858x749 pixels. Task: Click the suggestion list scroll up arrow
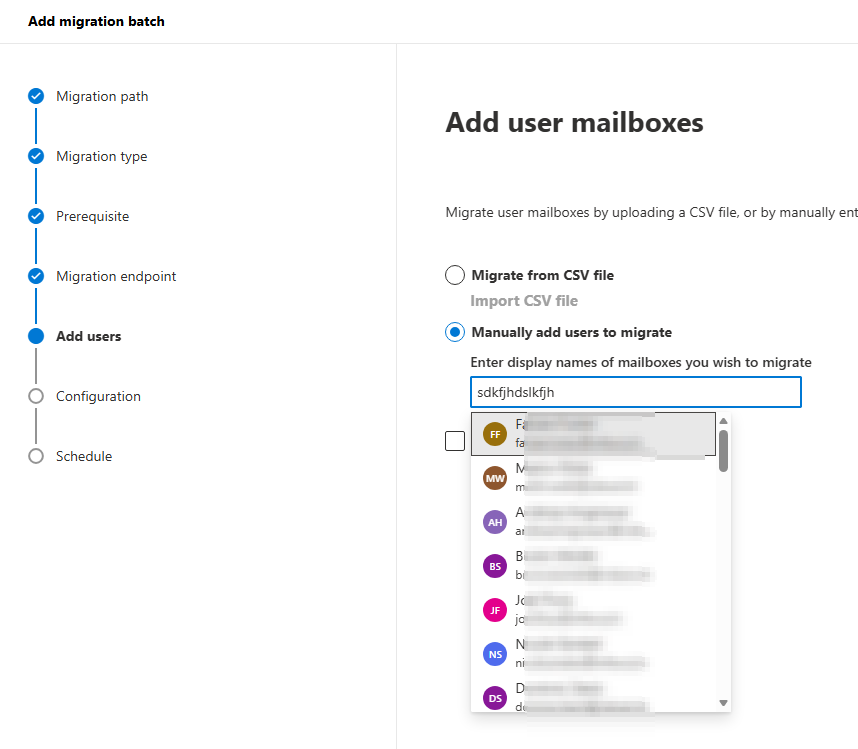click(723, 421)
